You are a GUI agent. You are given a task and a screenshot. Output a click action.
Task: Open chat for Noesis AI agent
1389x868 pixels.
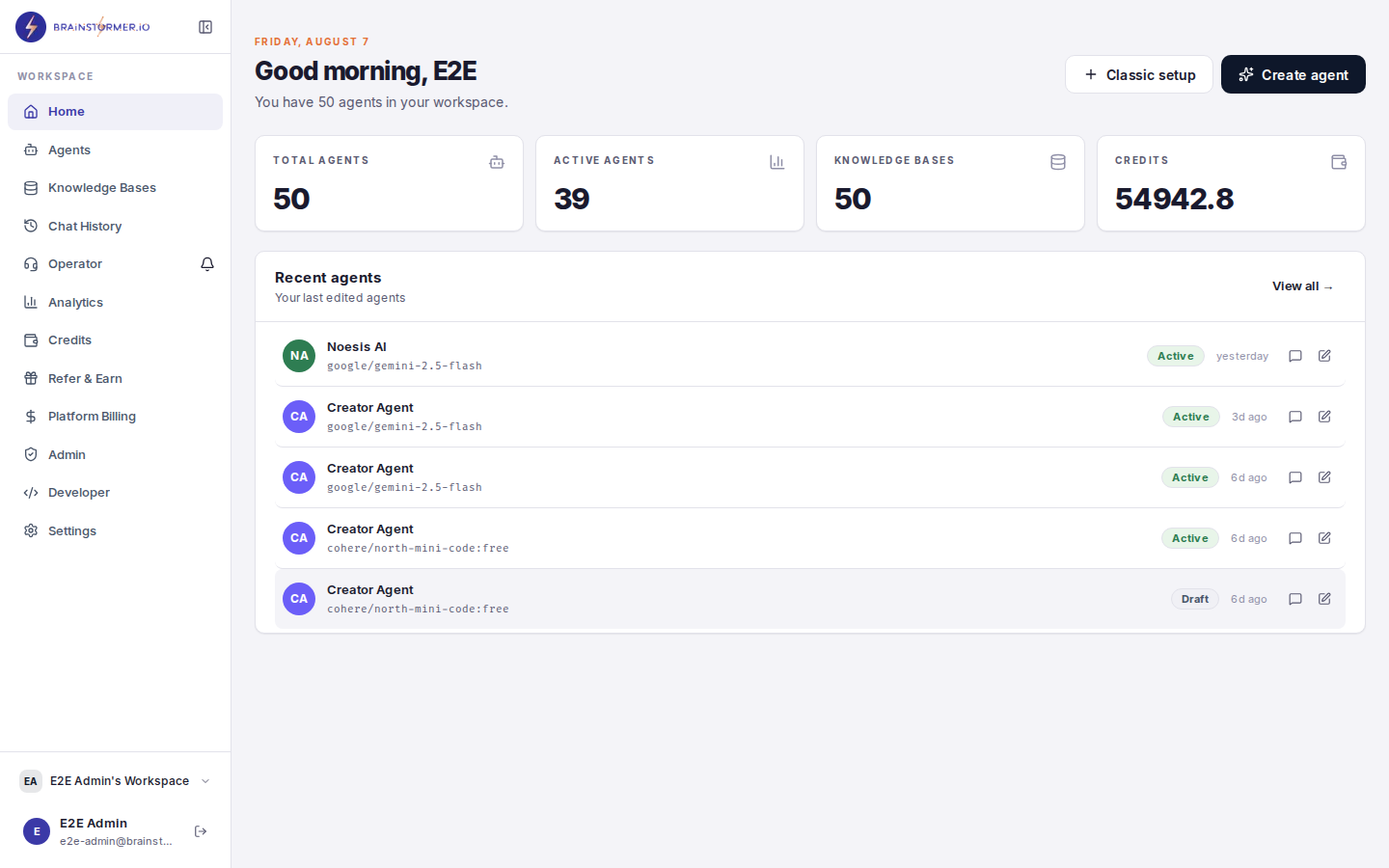point(1295,356)
